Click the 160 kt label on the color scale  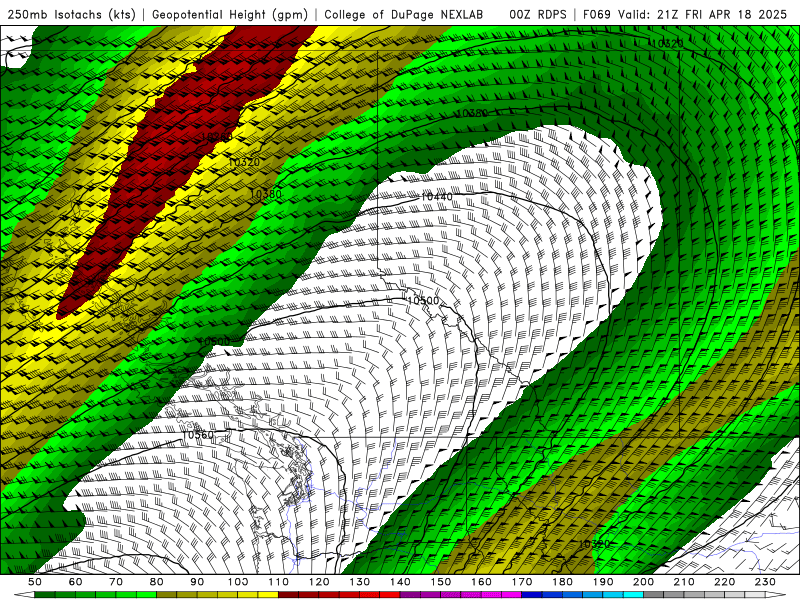point(481,582)
